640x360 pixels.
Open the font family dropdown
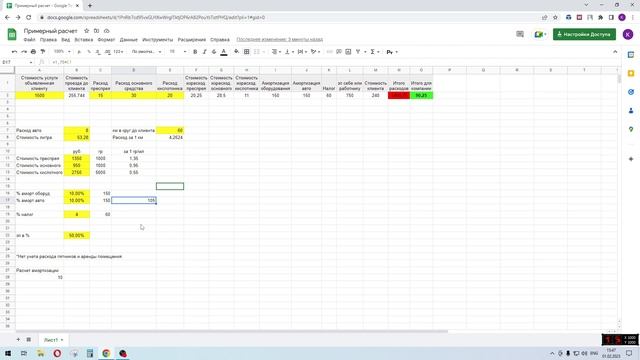tap(147, 52)
